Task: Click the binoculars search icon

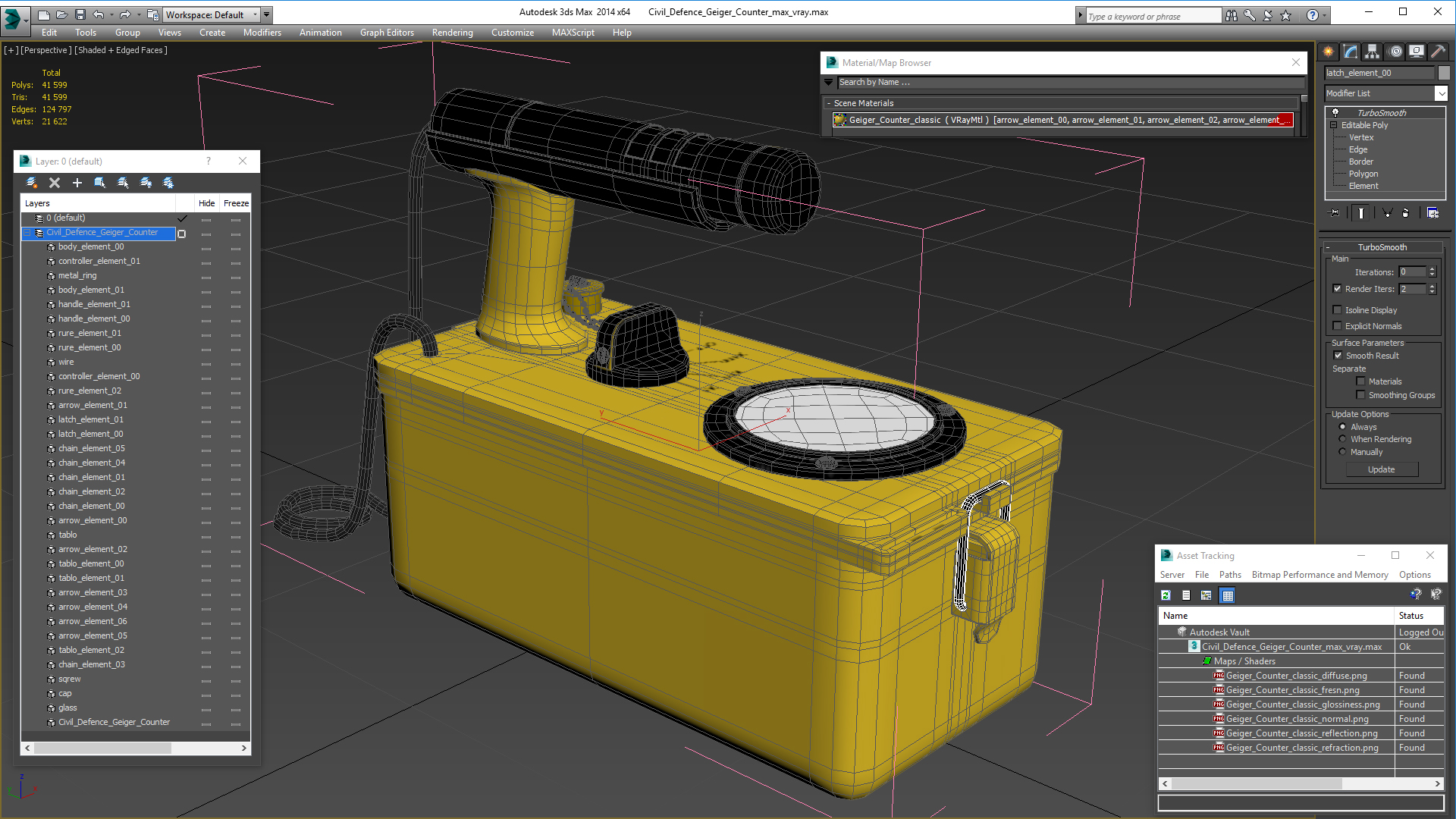Action: pyautogui.click(x=1232, y=15)
